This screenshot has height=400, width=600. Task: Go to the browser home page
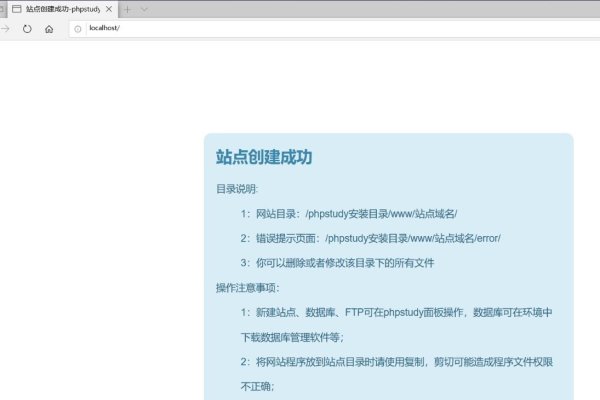coord(49,29)
